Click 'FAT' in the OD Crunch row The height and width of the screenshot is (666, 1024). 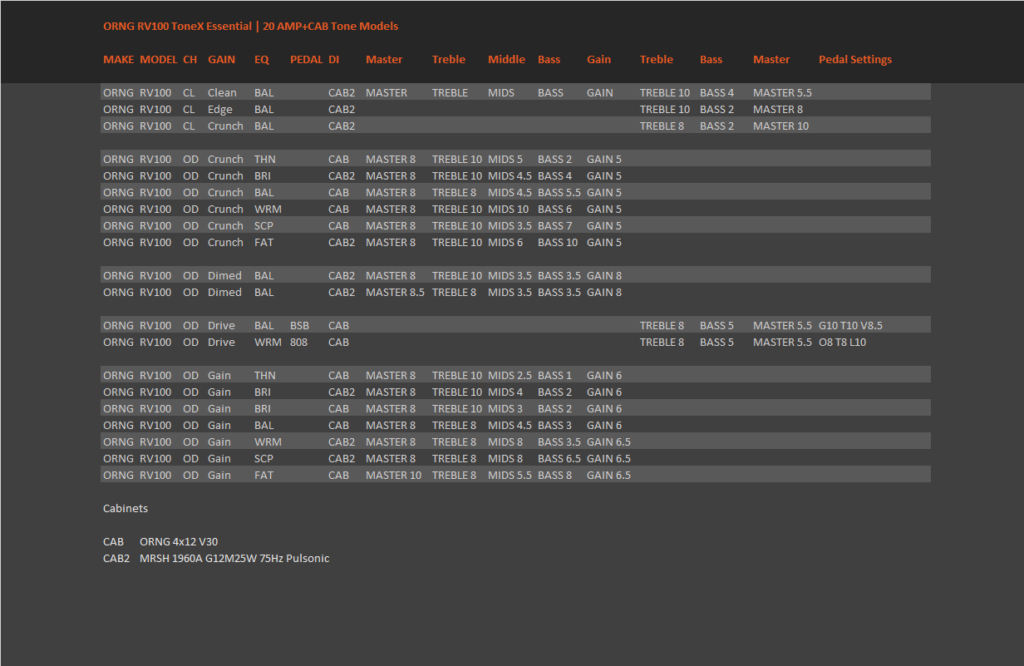tap(263, 243)
